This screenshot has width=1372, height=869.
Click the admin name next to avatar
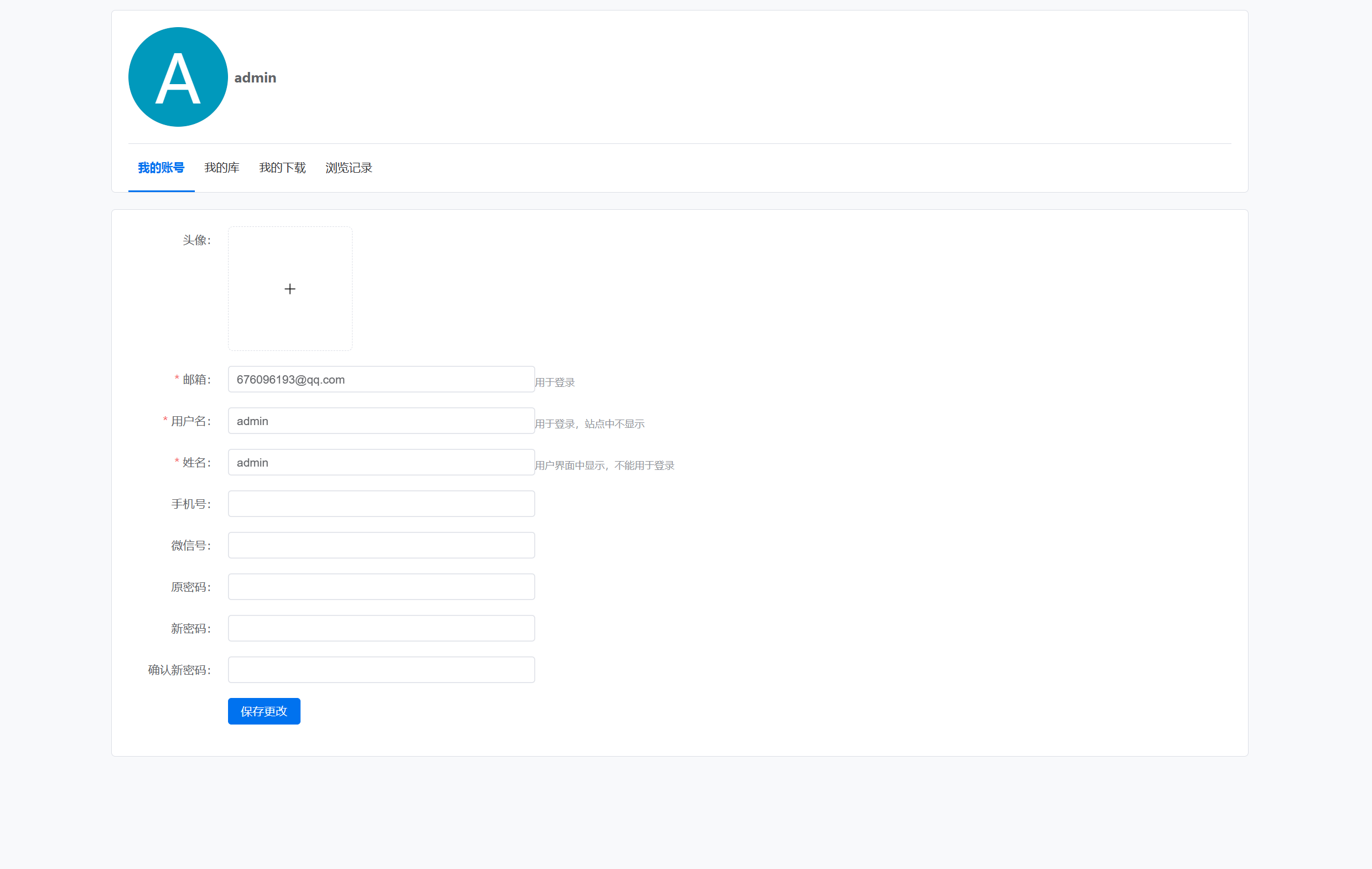coord(255,77)
